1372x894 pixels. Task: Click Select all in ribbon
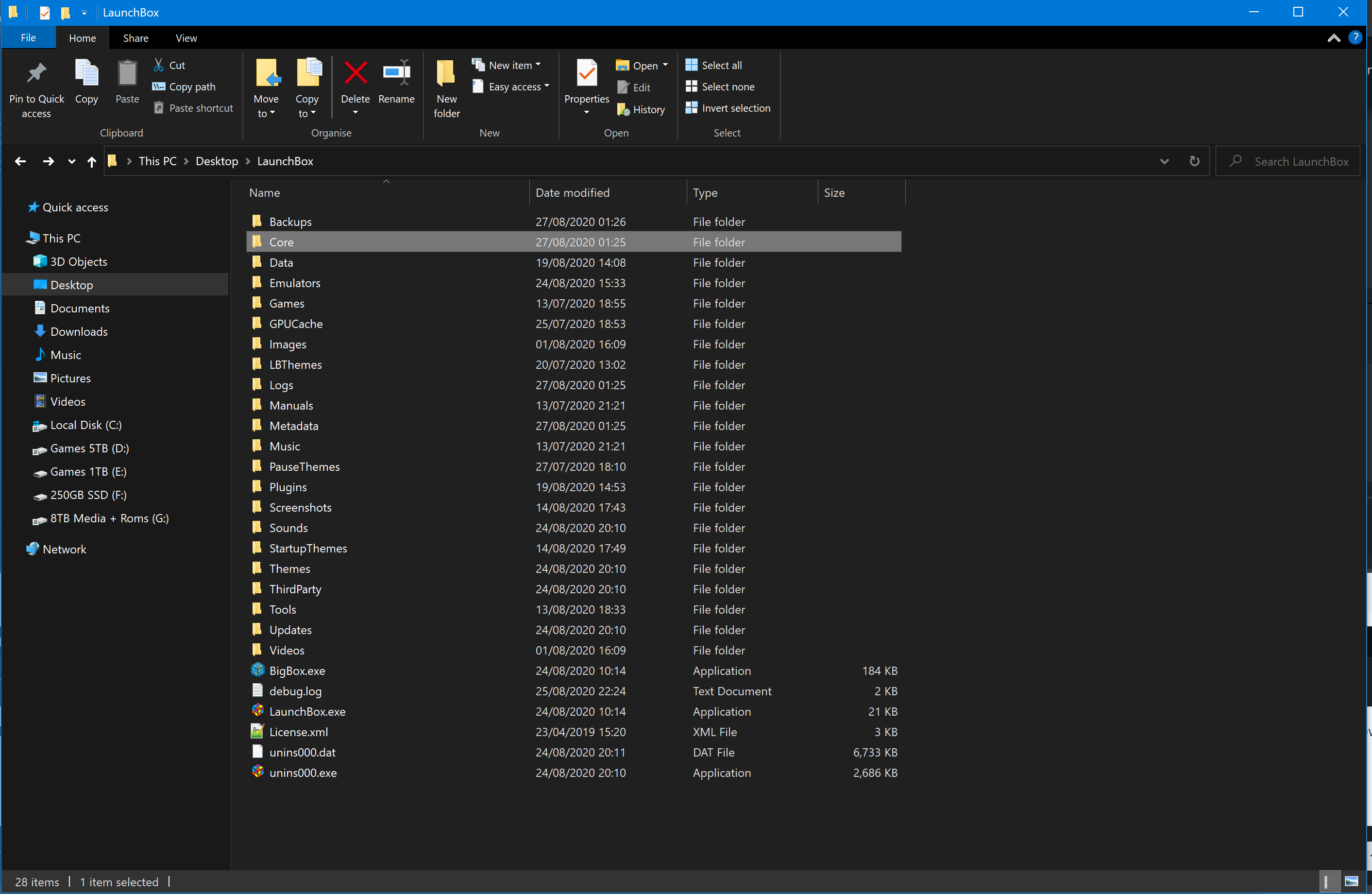(x=713, y=65)
